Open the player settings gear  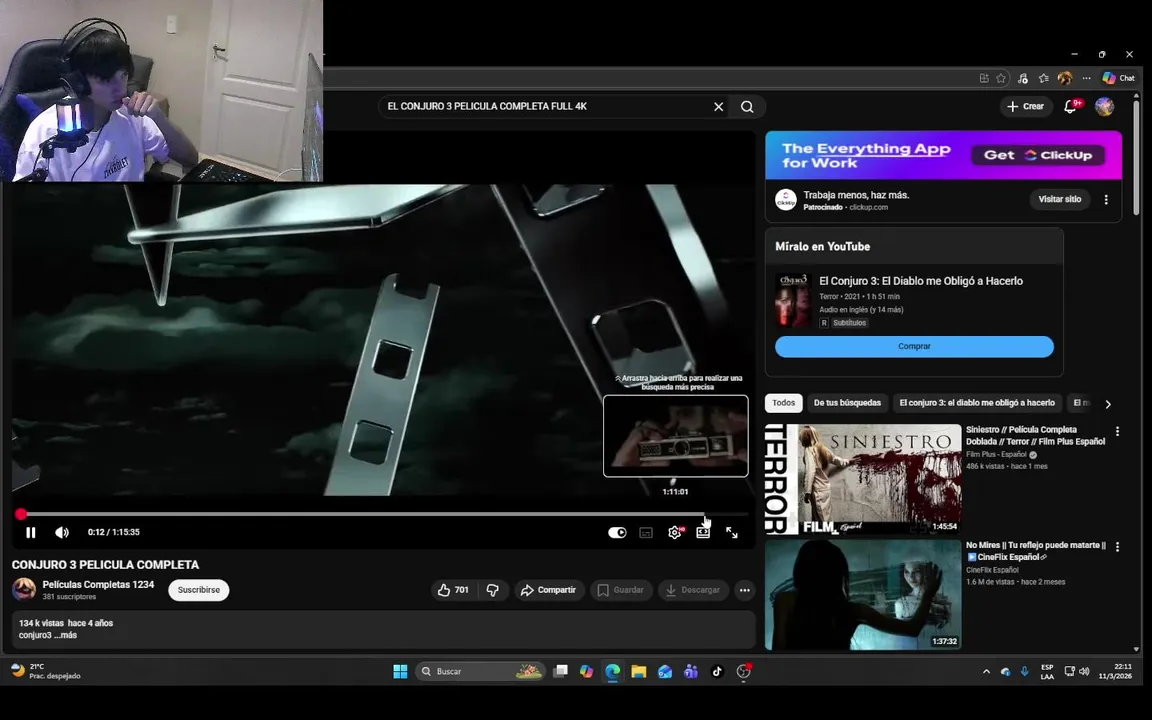tap(674, 533)
